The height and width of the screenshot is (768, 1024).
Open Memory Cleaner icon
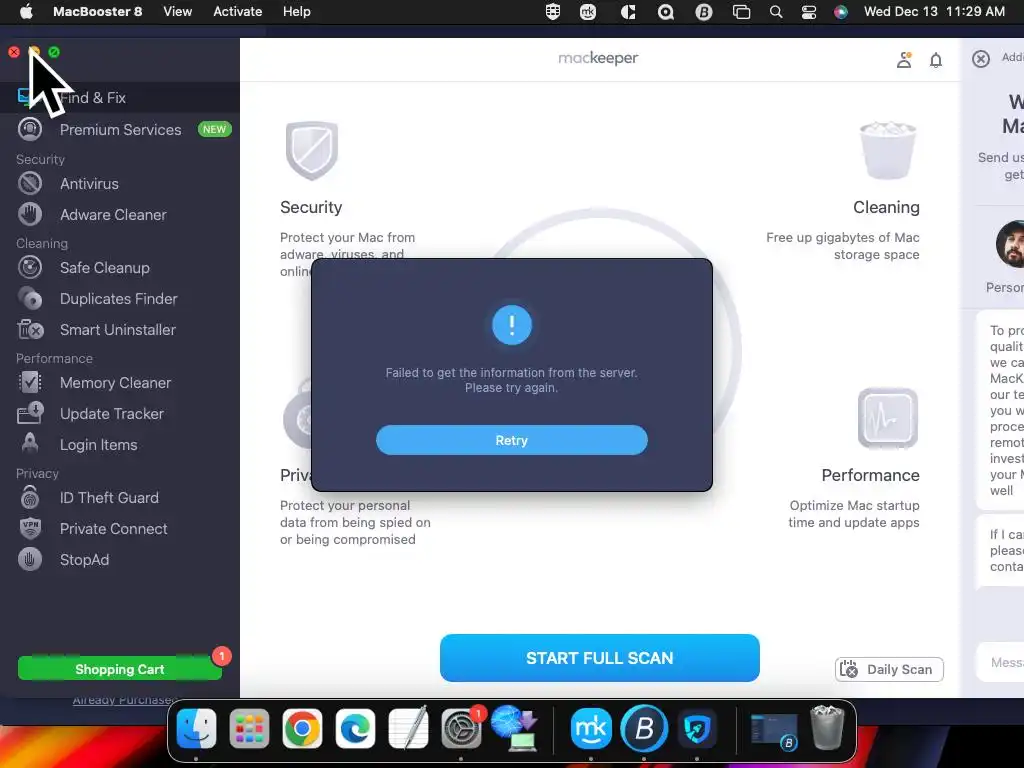30,383
